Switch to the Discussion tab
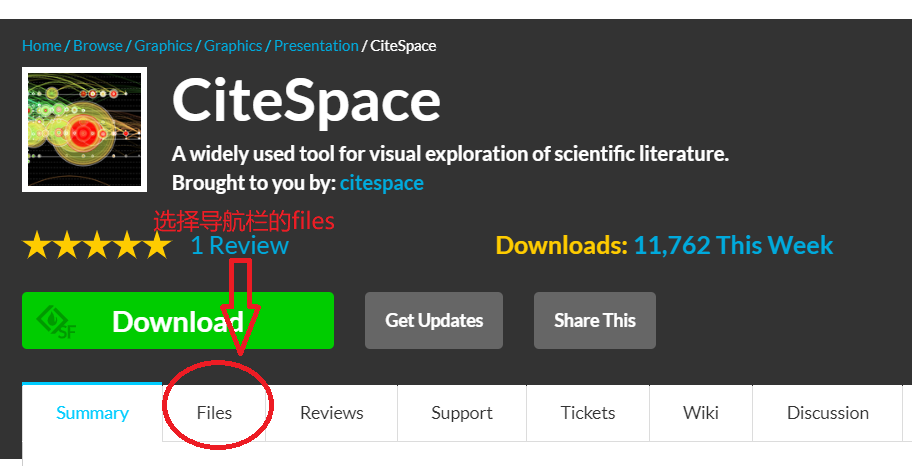 [828, 412]
